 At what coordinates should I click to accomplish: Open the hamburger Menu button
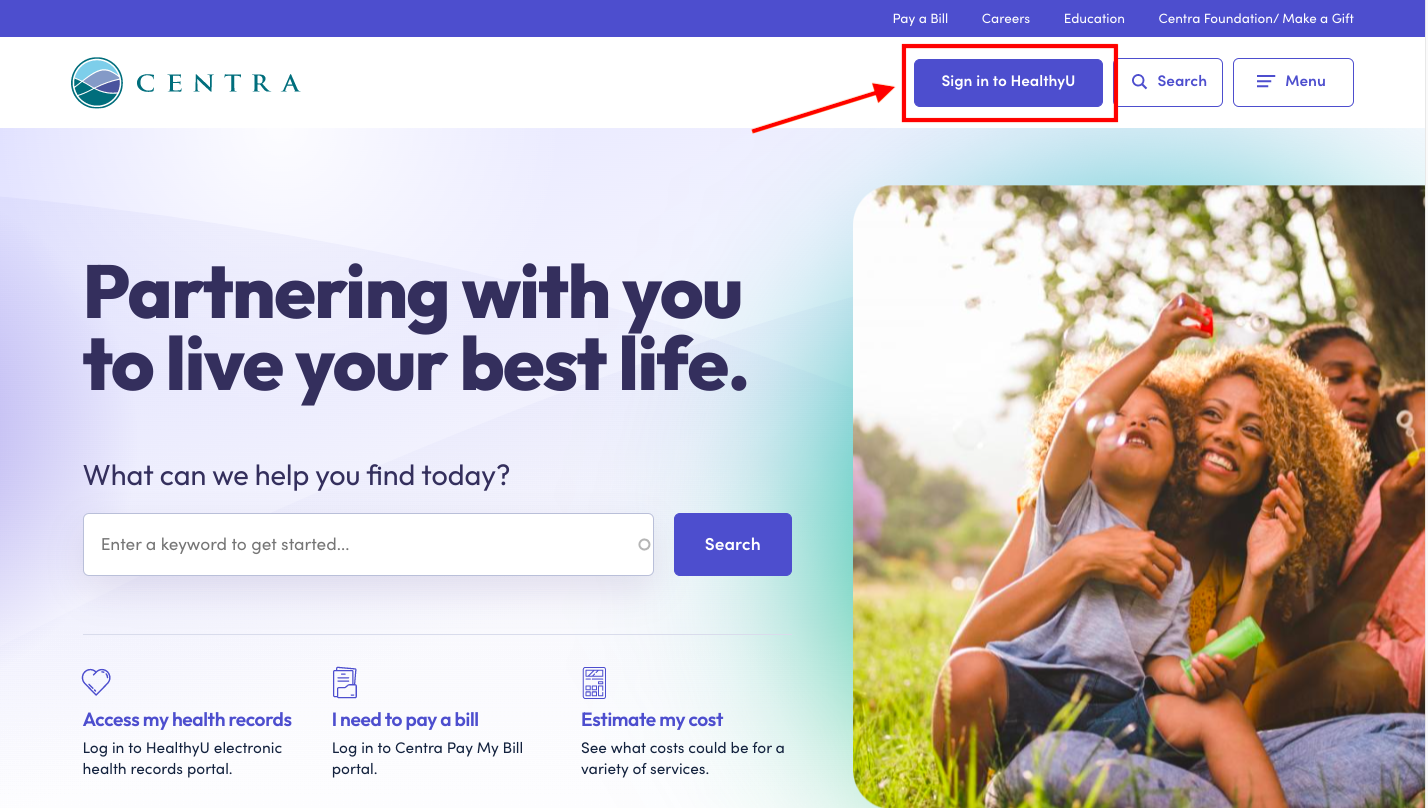1293,82
